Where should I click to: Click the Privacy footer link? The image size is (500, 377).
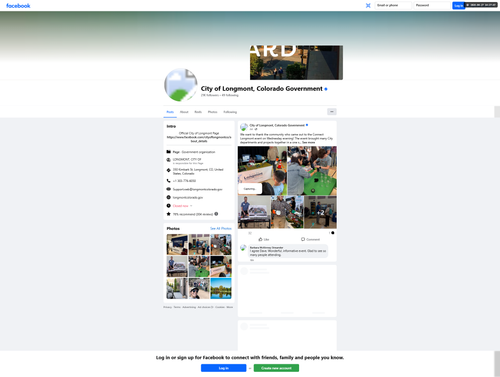(167, 307)
